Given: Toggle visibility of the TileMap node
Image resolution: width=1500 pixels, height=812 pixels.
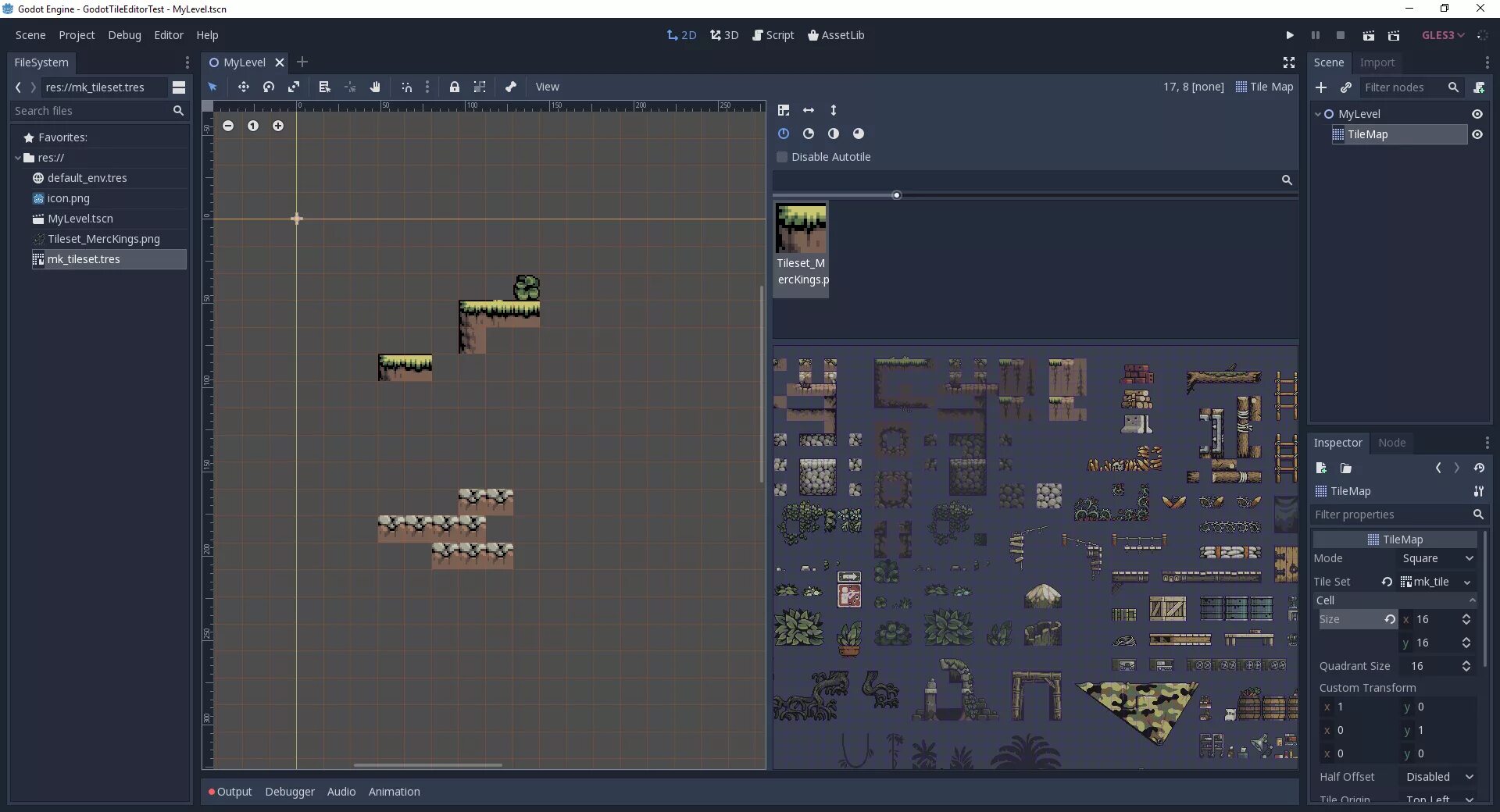Looking at the screenshot, I should tap(1477, 134).
